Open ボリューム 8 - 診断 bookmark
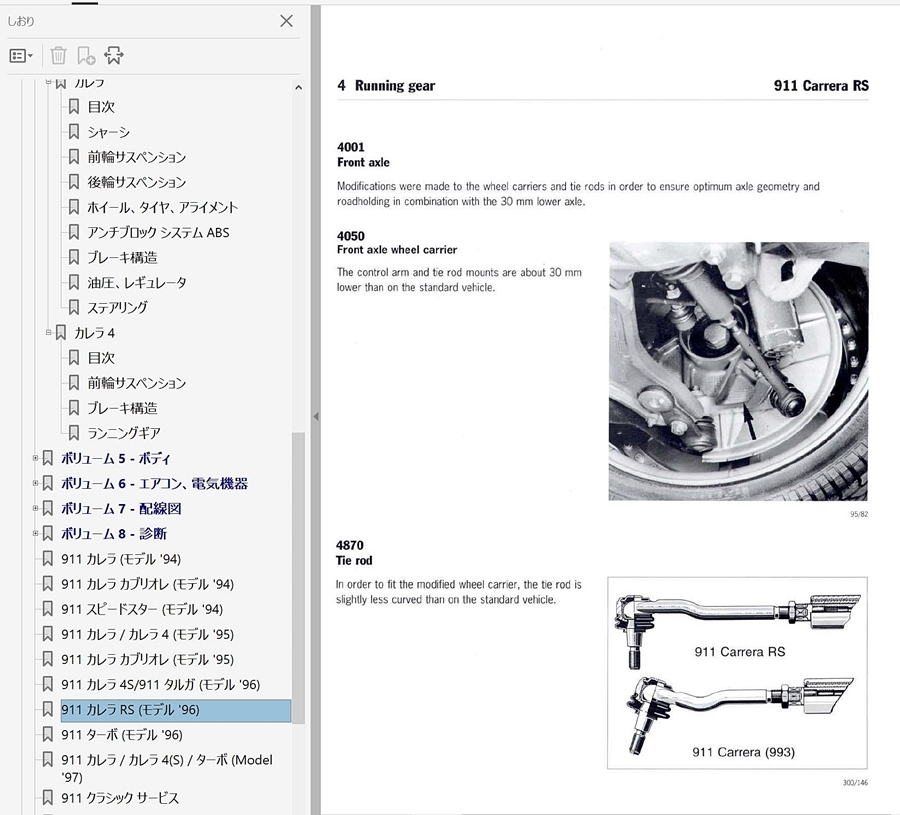This screenshot has height=815, width=900. [x=114, y=534]
